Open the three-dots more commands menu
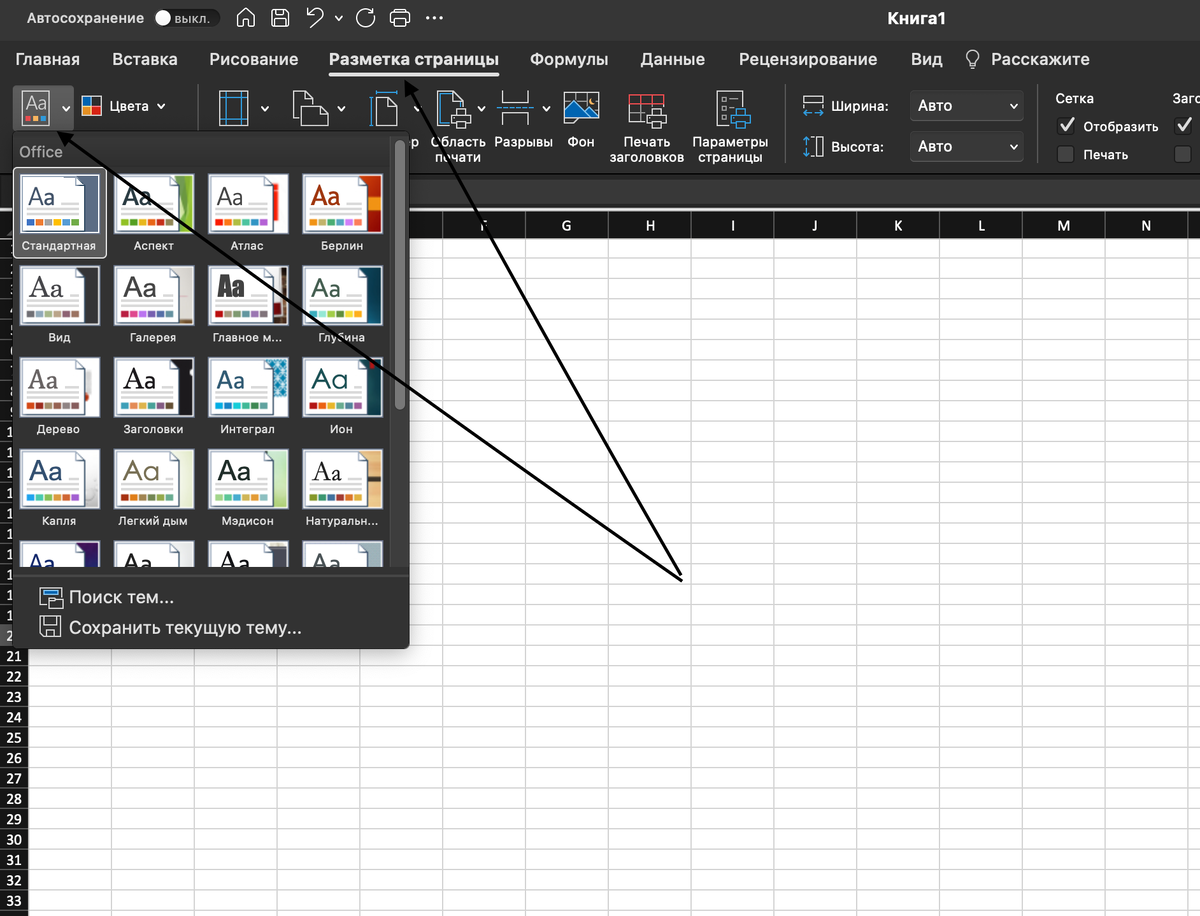This screenshot has width=1200, height=916. click(434, 18)
